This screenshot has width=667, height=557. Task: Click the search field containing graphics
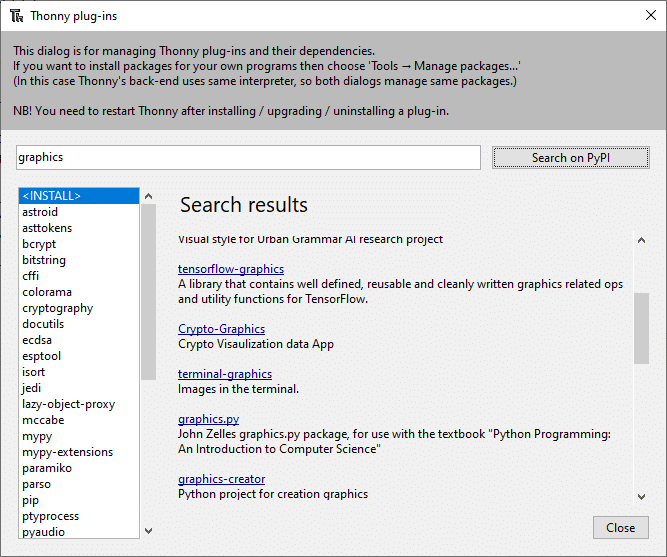[248, 157]
